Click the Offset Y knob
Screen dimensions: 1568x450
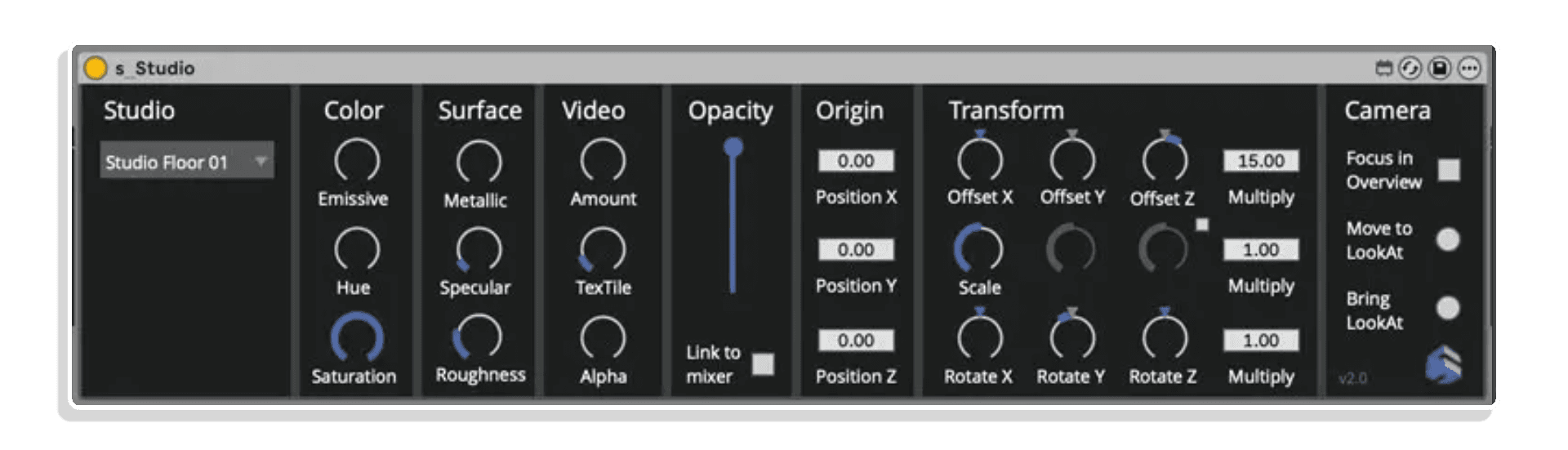(x=1071, y=158)
